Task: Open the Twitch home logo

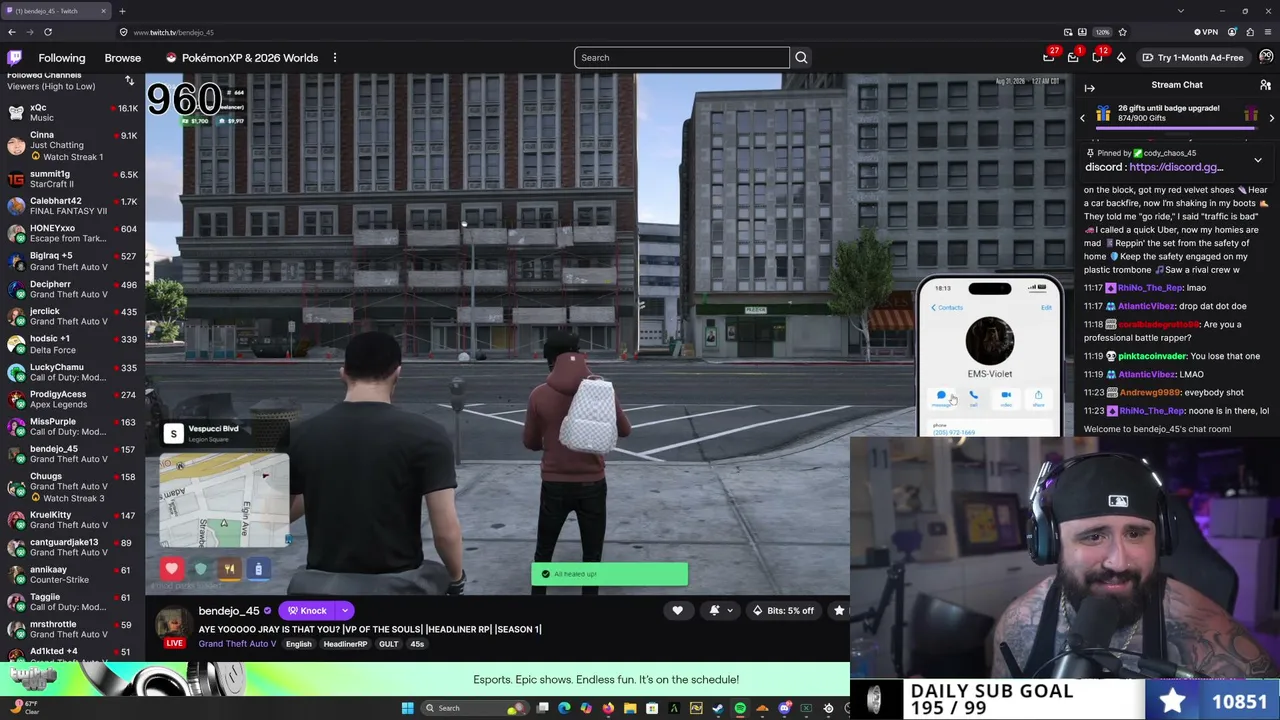Action: (x=15, y=58)
